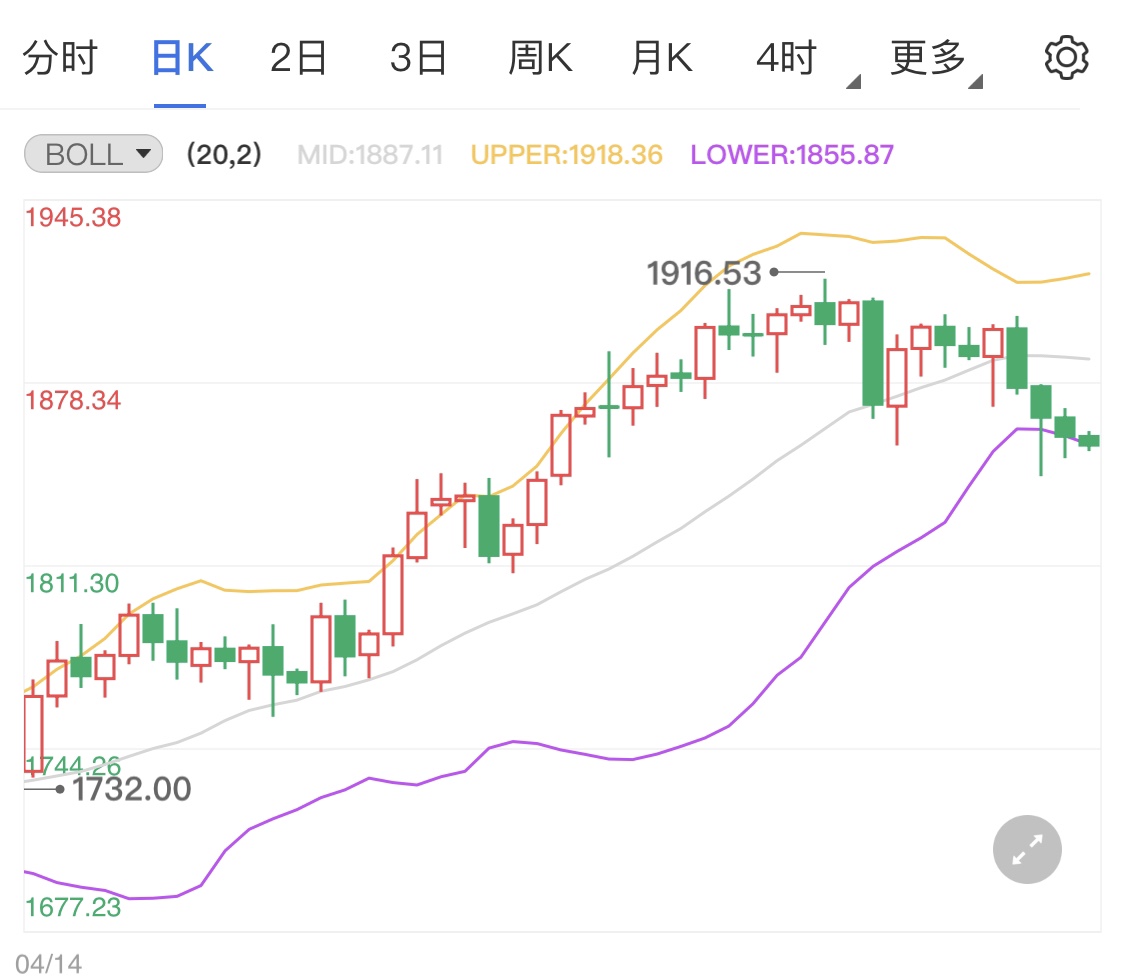Viewport: 1125px width, 980px height.
Task: Open the BOLL indicator dropdown
Action: pos(93,154)
